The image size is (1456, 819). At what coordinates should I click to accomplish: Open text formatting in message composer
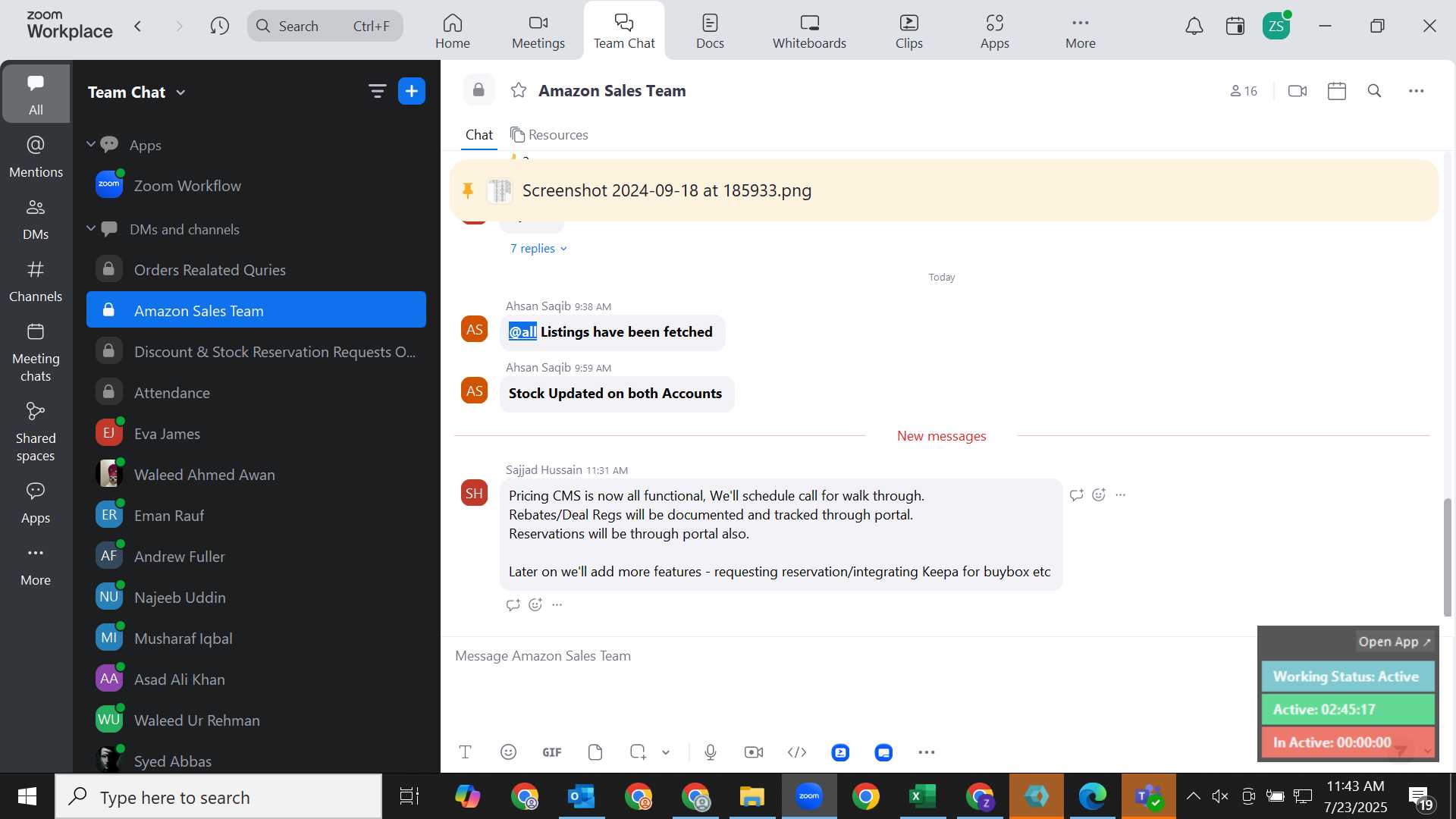(466, 752)
